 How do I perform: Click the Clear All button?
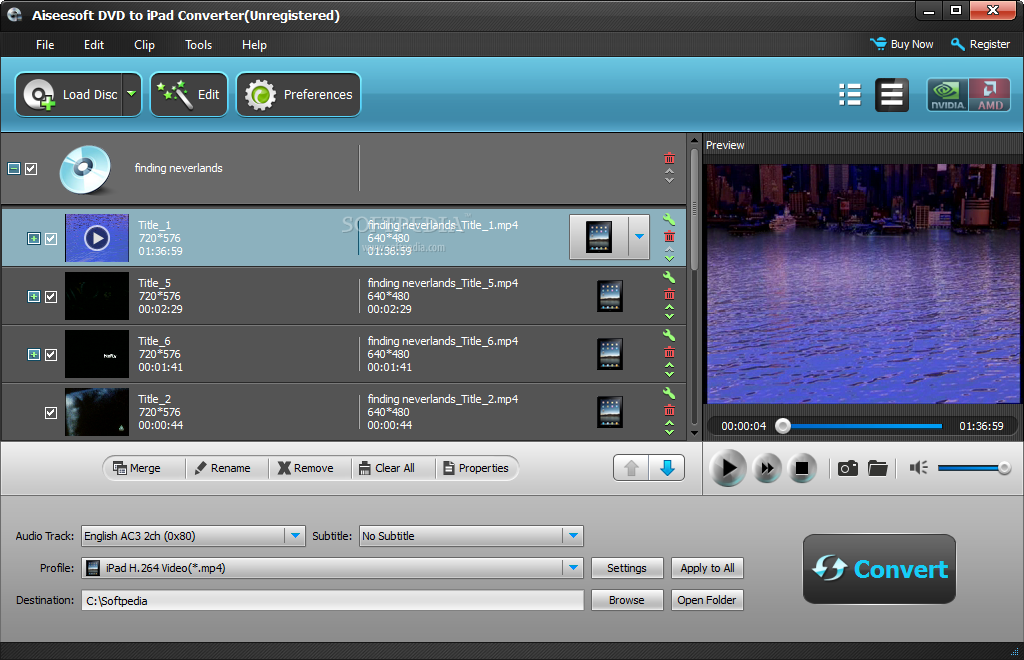387,468
